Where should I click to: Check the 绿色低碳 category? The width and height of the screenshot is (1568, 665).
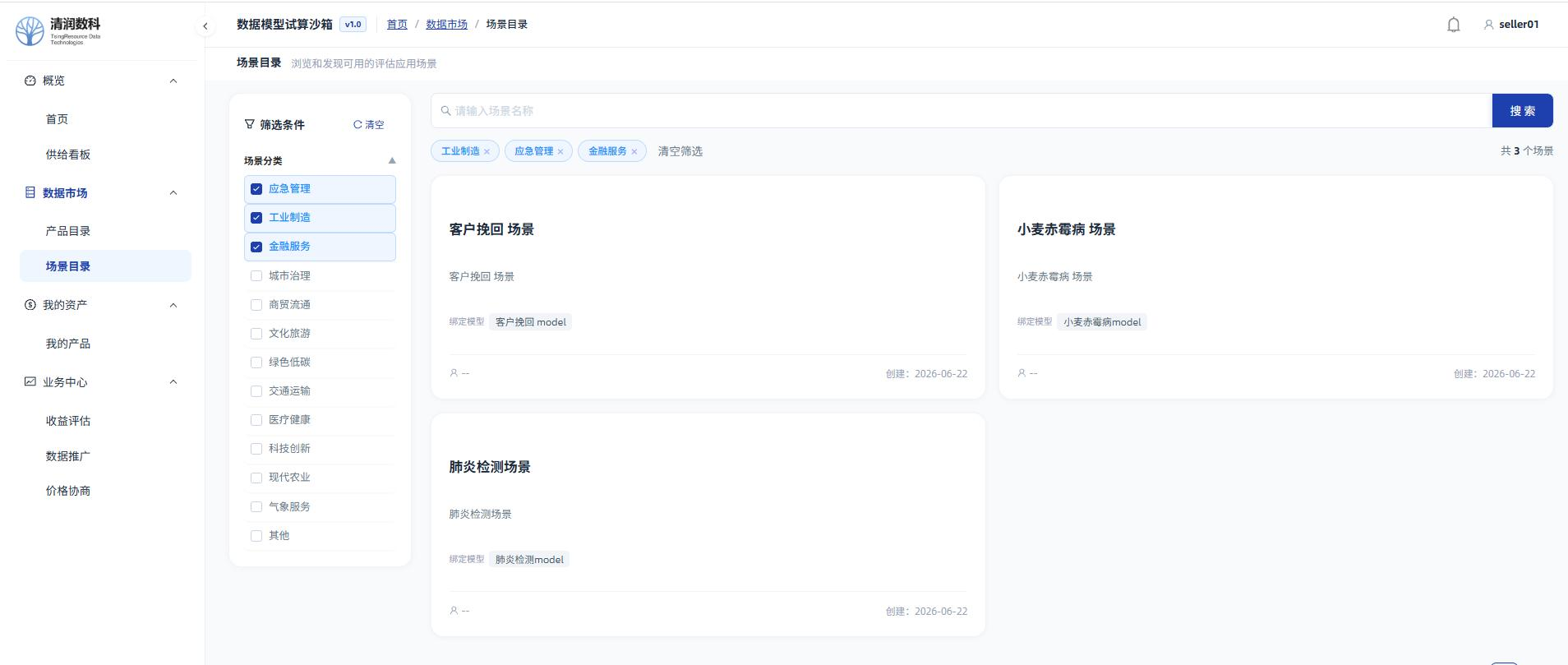256,363
